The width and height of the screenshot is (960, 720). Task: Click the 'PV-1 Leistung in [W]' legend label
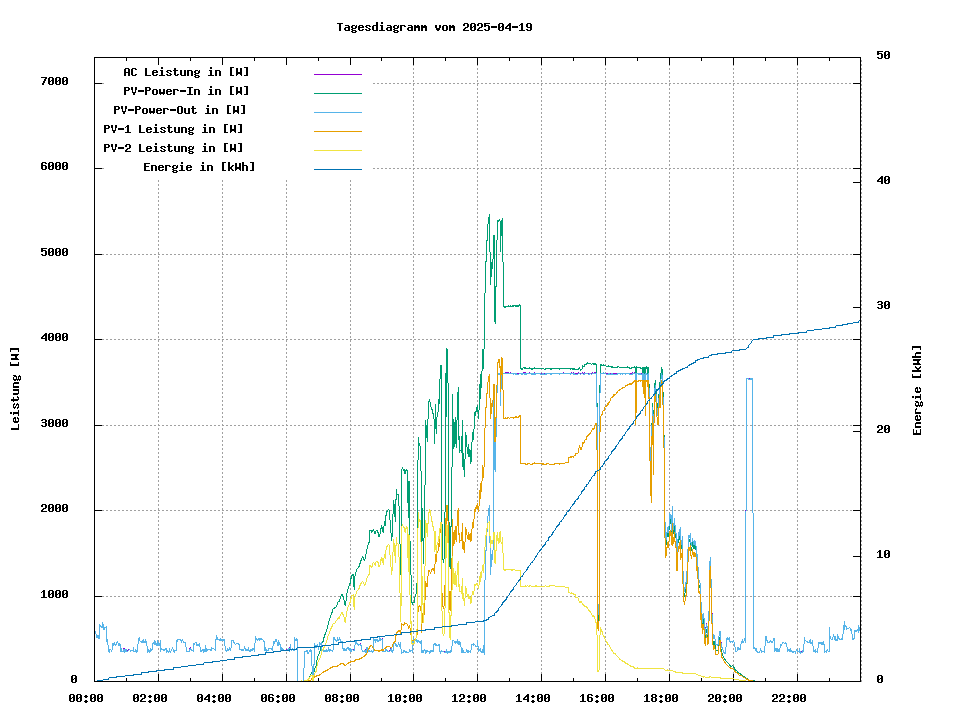click(x=173, y=129)
